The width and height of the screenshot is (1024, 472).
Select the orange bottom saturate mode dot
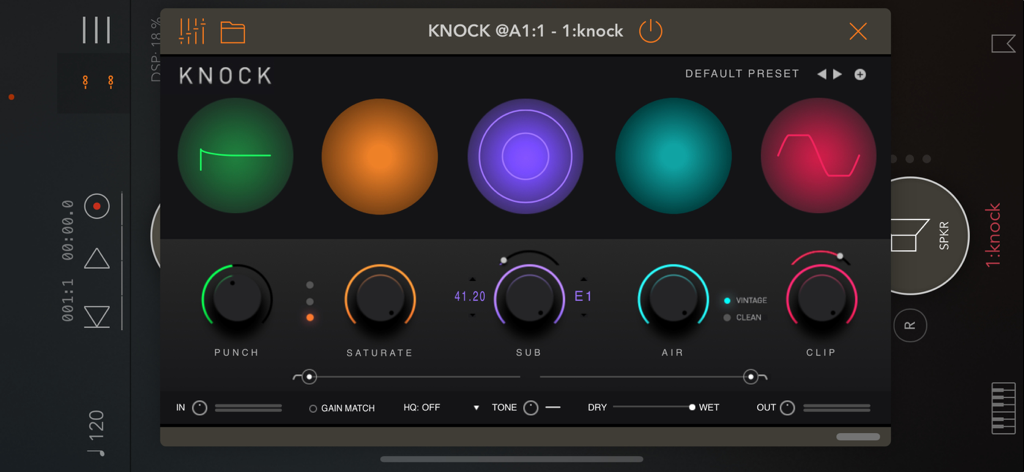point(310,318)
